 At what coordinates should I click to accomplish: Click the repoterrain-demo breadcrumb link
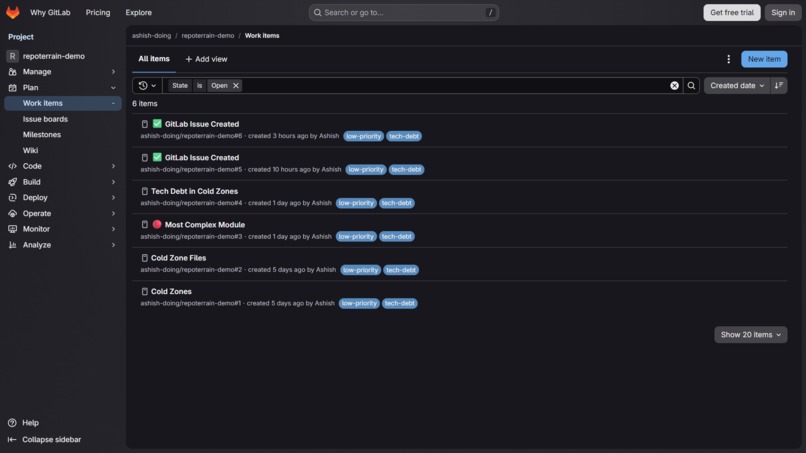point(208,35)
